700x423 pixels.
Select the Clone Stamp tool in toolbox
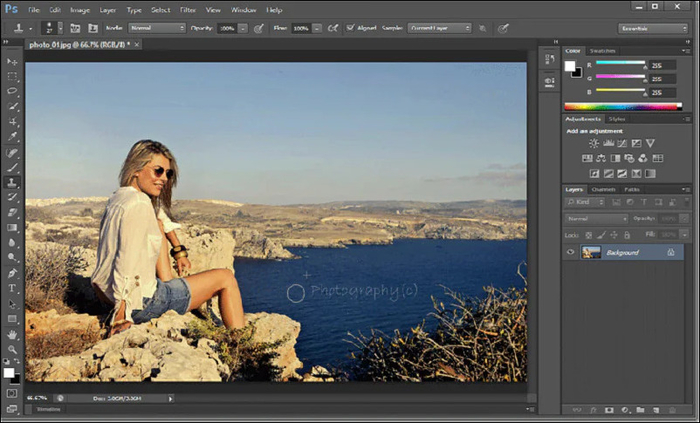tap(12, 182)
